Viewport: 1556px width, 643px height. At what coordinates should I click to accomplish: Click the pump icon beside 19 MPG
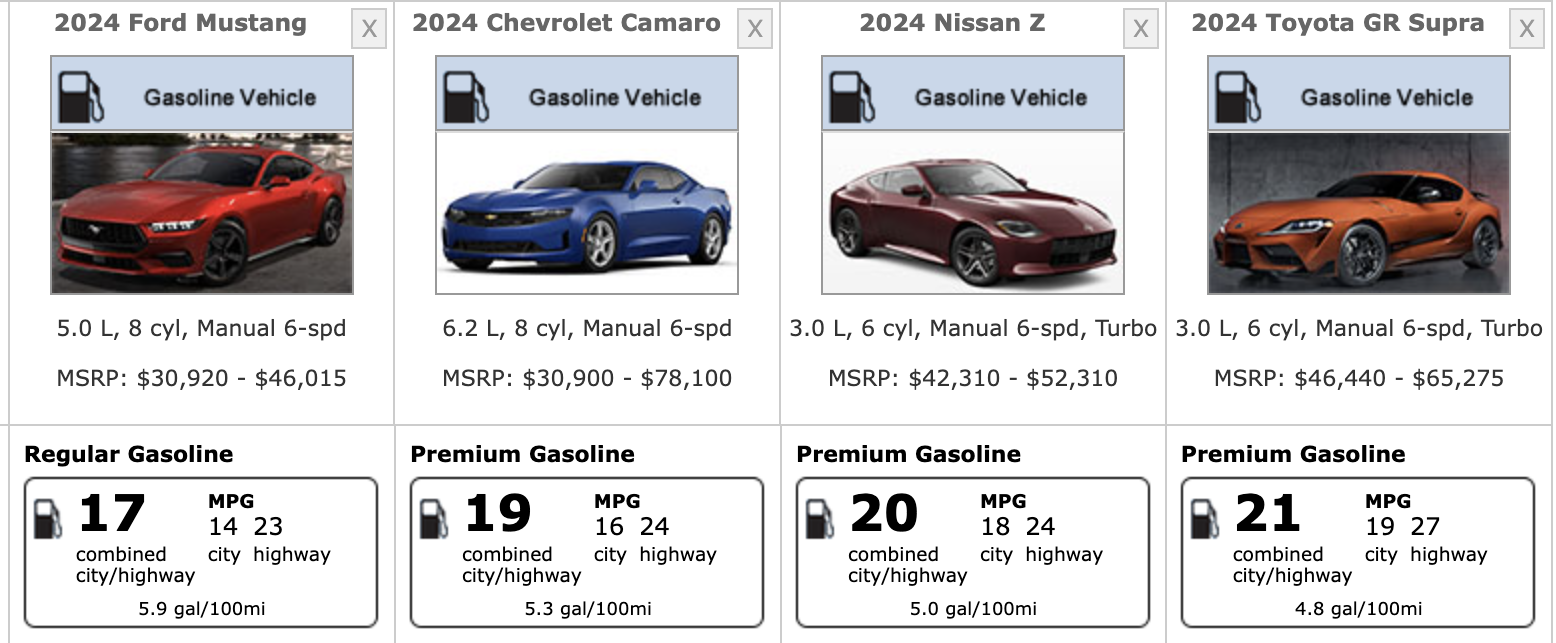click(433, 519)
